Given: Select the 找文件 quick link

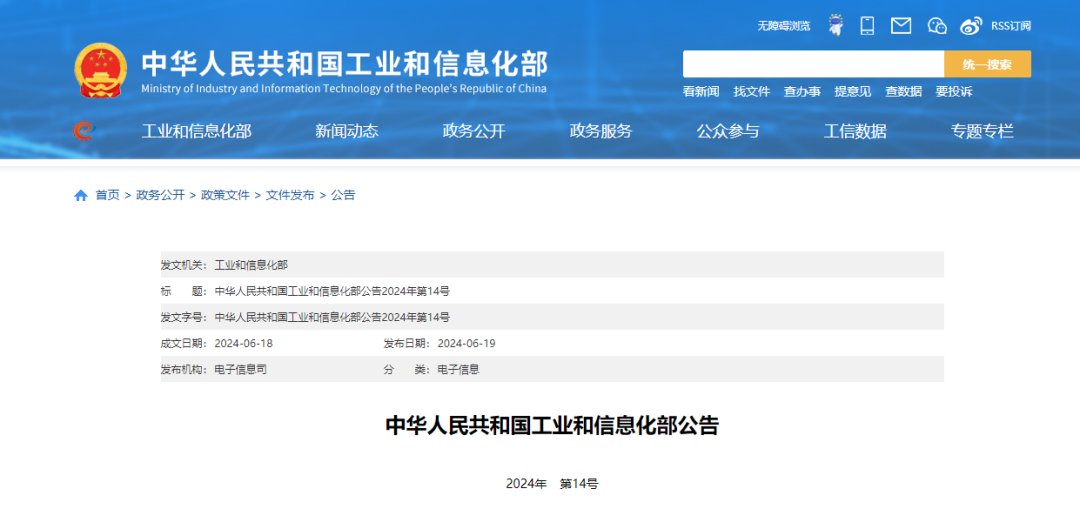Looking at the screenshot, I should coord(752,91).
